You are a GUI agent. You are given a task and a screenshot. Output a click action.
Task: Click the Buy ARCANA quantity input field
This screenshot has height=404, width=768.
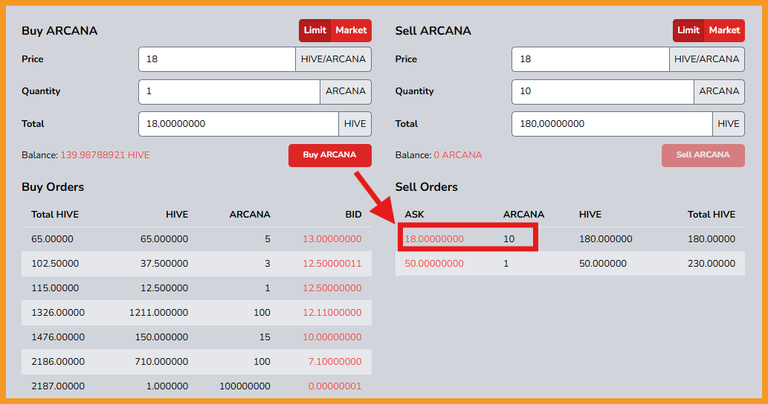(229, 92)
